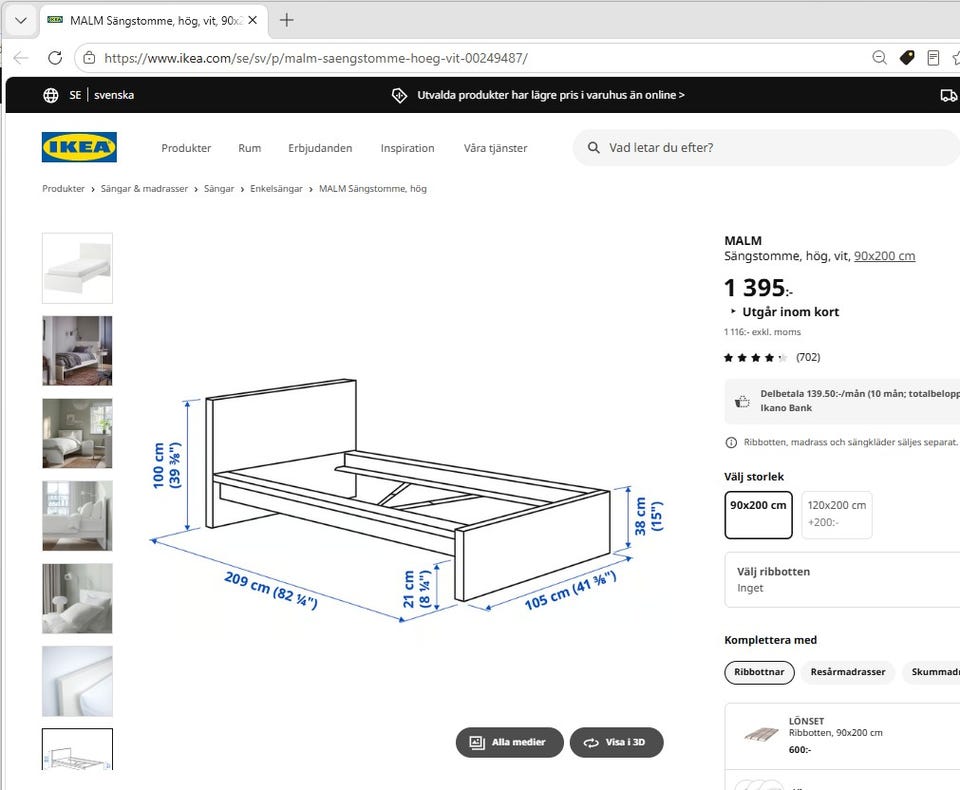Image resolution: width=960 pixels, height=790 pixels.
Task: Open the Erbjudanden menu
Action: (320, 148)
